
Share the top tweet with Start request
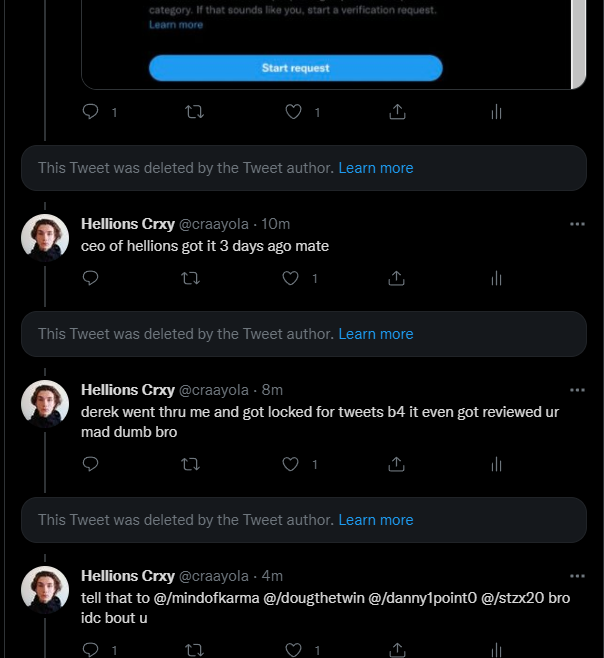(x=396, y=112)
